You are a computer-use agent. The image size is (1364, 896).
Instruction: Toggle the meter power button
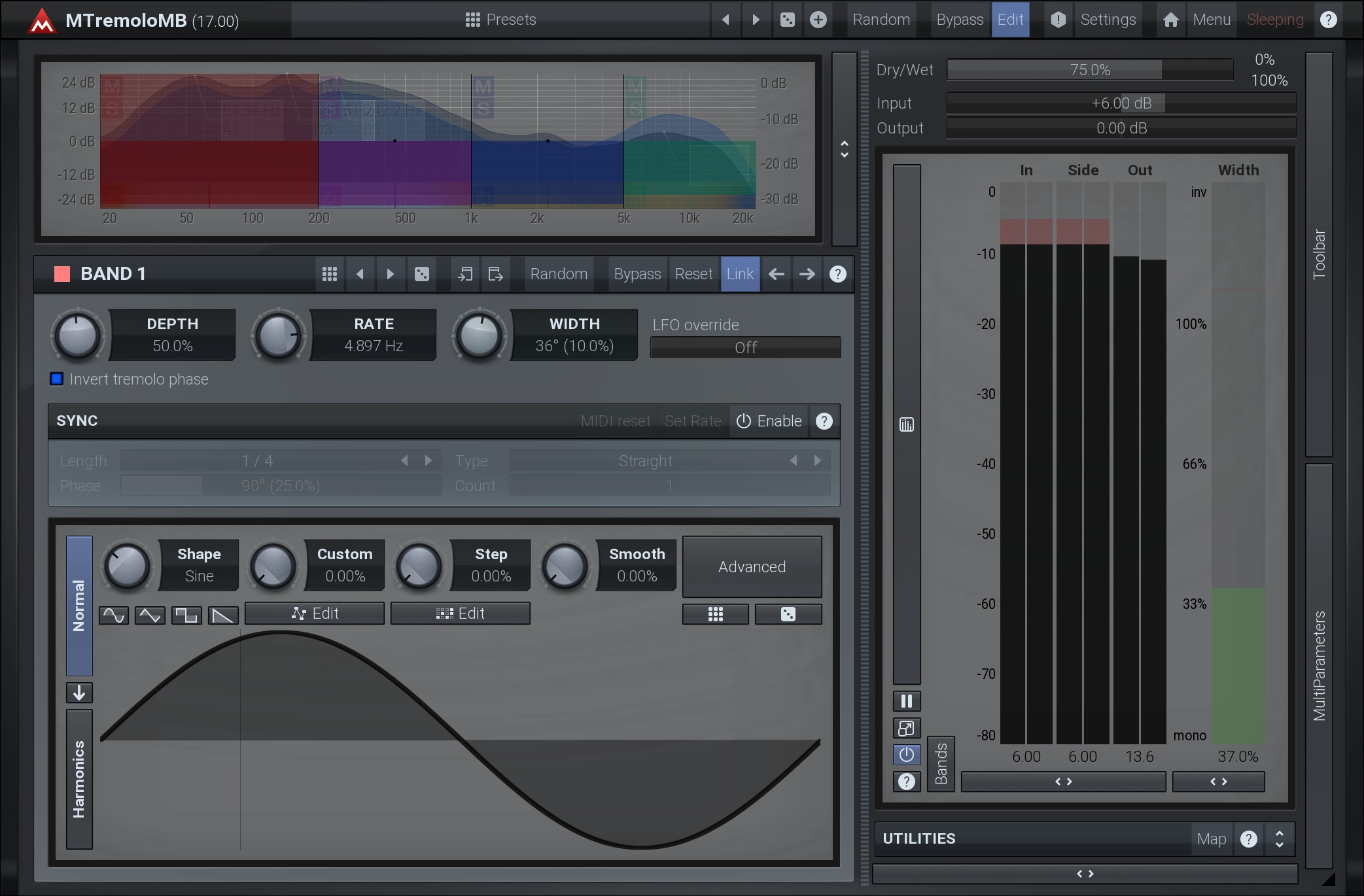coord(906,755)
